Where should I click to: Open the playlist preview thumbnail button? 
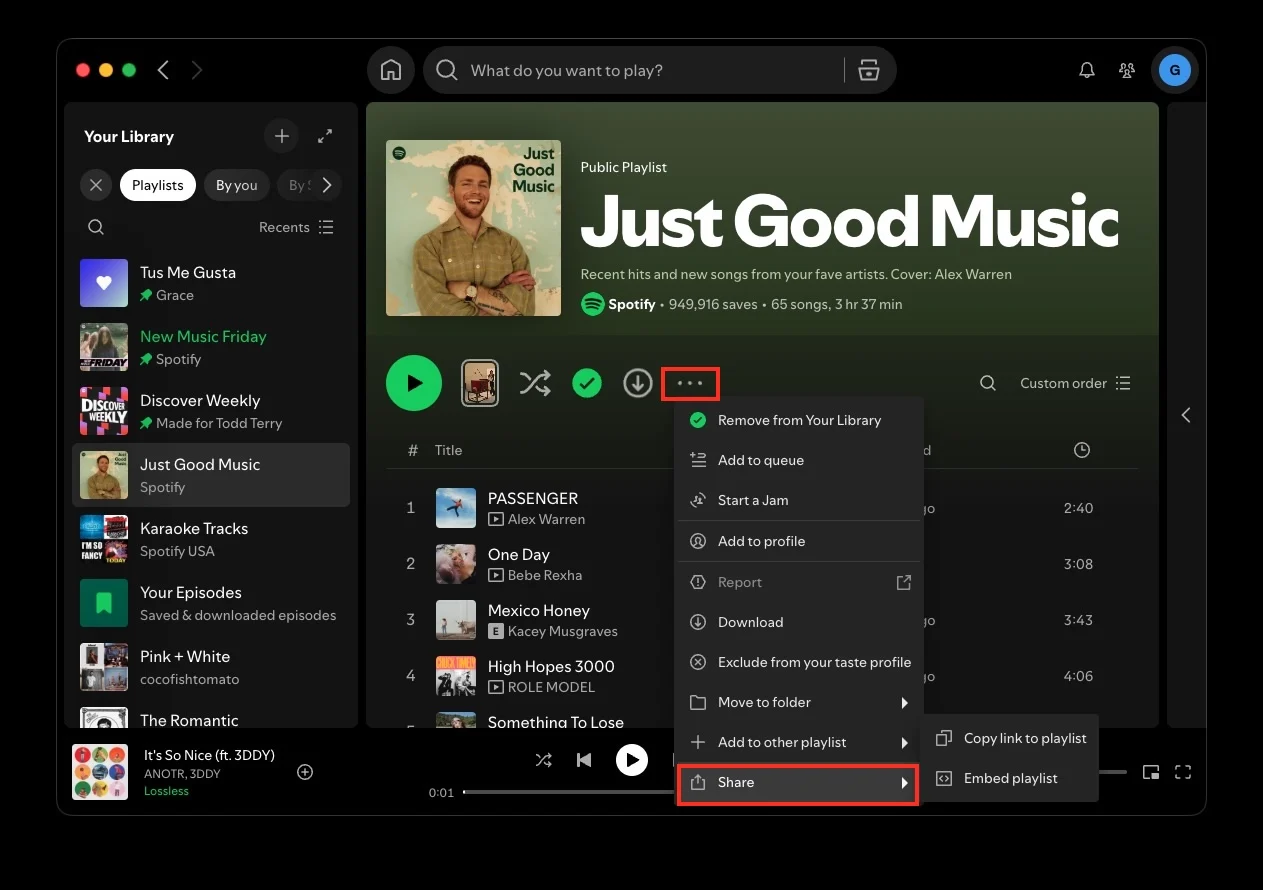pos(480,383)
